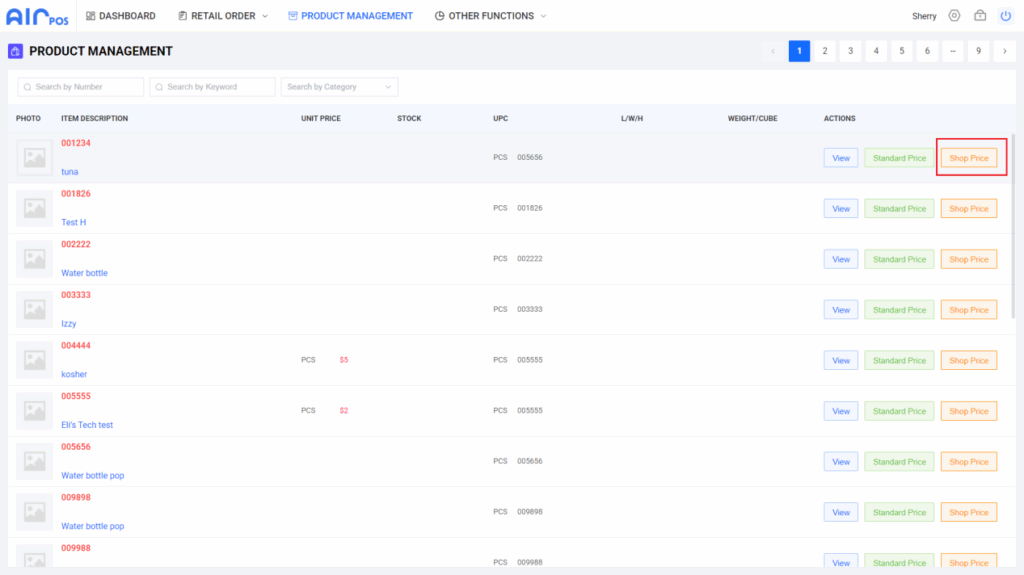Screen dimensions: 1024x575
Task: Click the AirPOS logo
Action: 37,16
